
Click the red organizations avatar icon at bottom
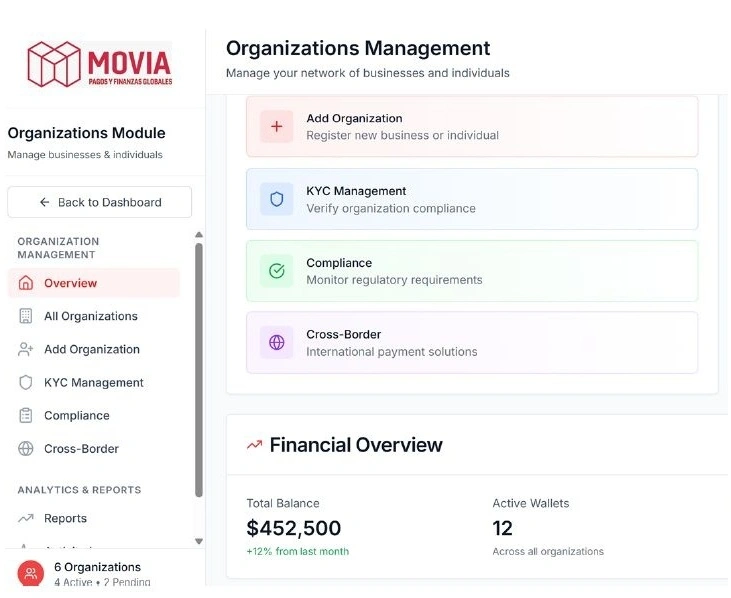pos(31,573)
